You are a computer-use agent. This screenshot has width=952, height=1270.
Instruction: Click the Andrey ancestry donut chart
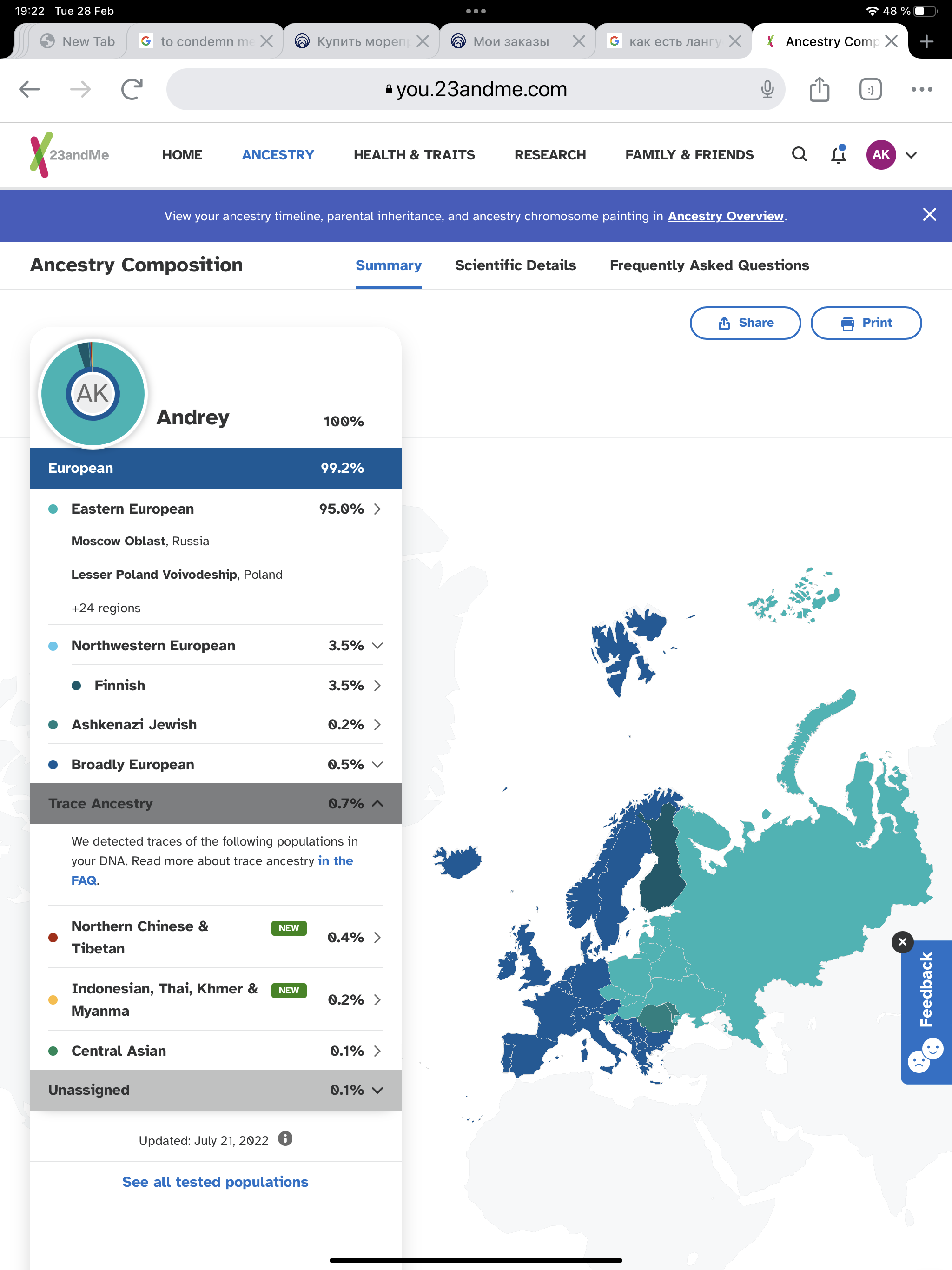pyautogui.click(x=93, y=394)
